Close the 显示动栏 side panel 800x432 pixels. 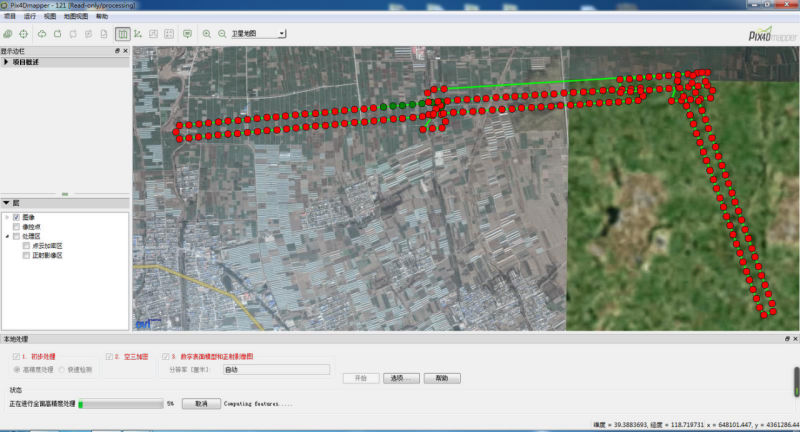(126, 50)
